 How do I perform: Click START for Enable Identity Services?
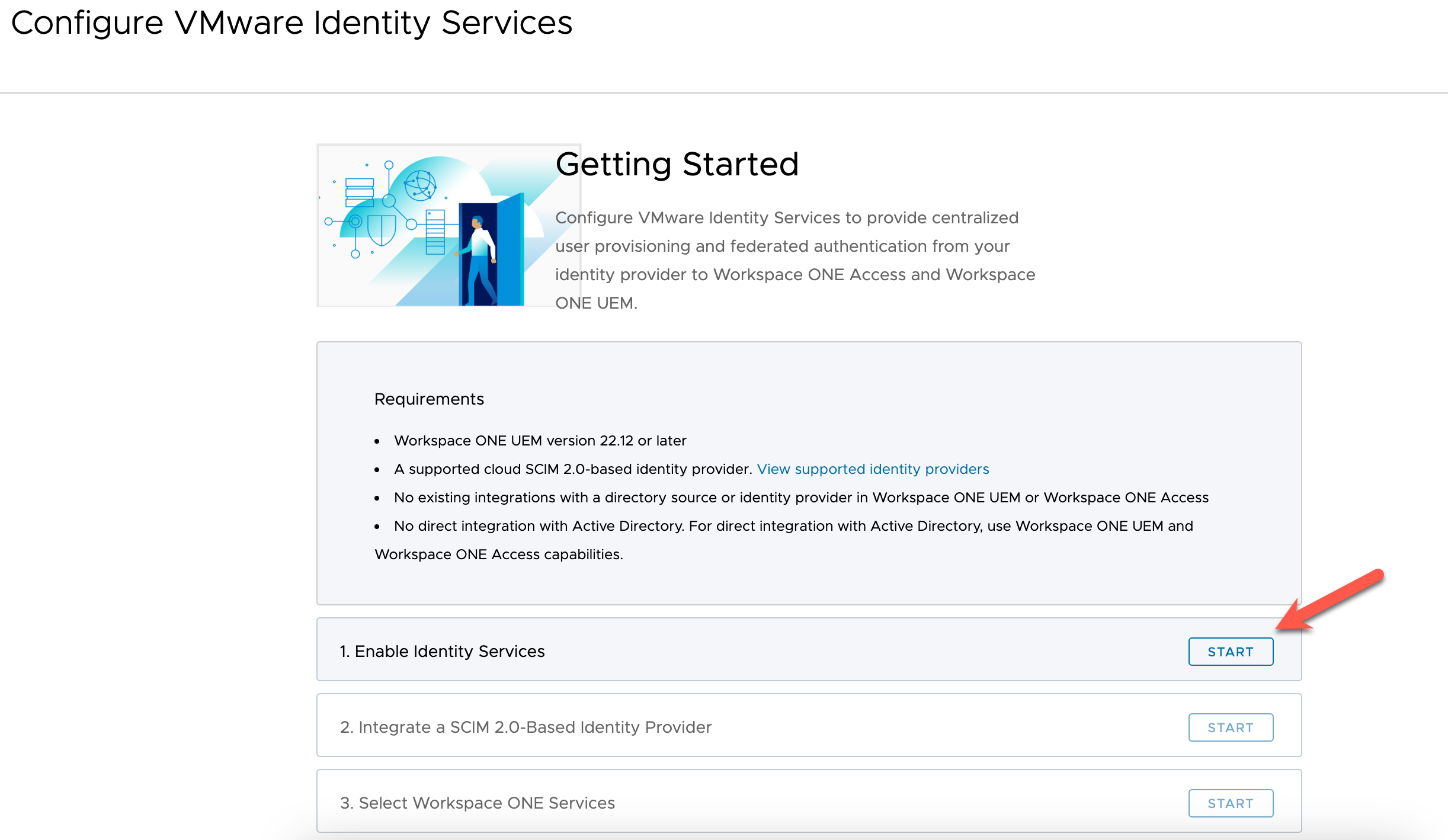pos(1230,652)
